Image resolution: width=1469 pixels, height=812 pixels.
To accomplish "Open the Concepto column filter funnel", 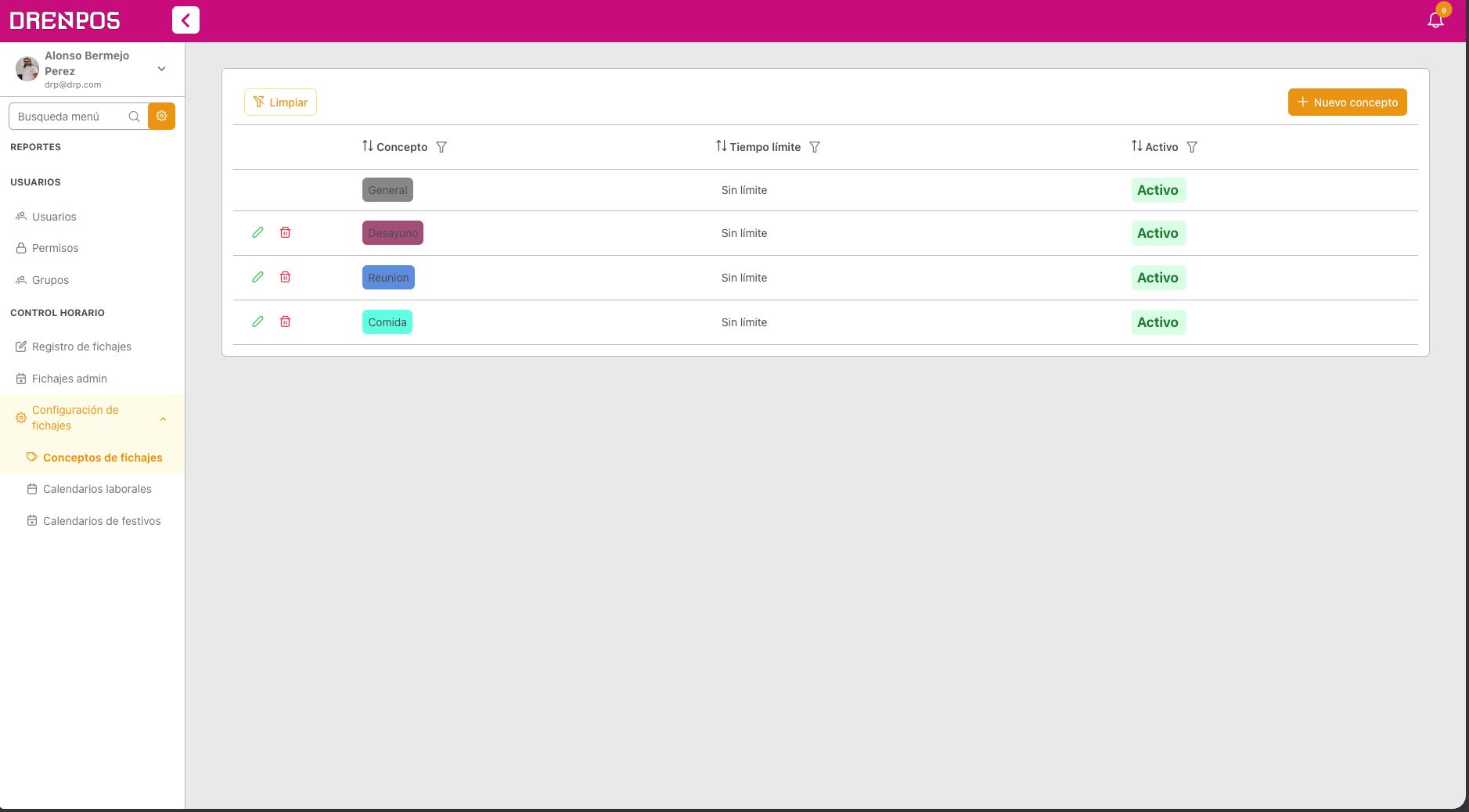I will pos(441,147).
